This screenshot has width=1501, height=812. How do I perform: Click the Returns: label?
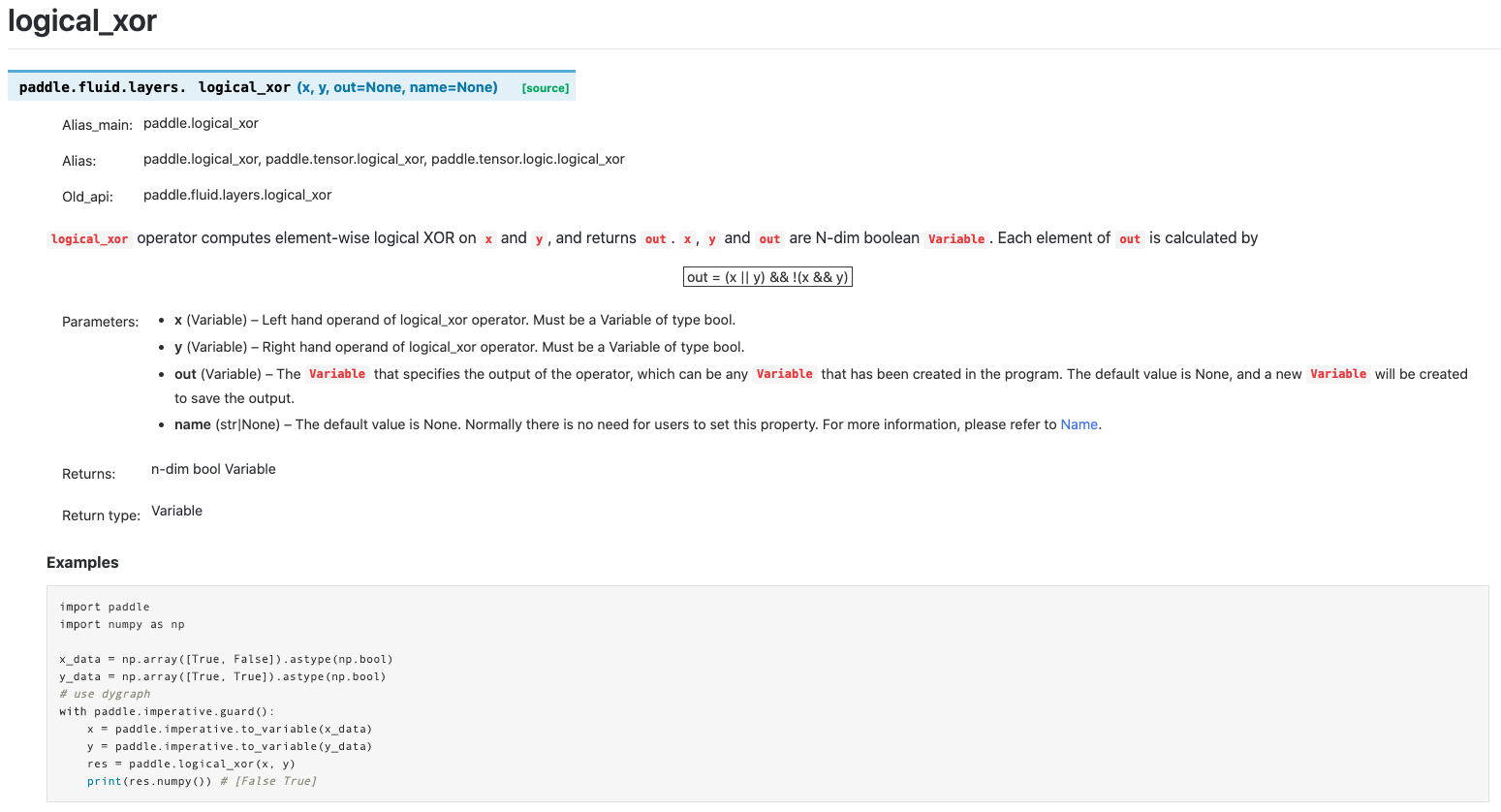pos(89,474)
